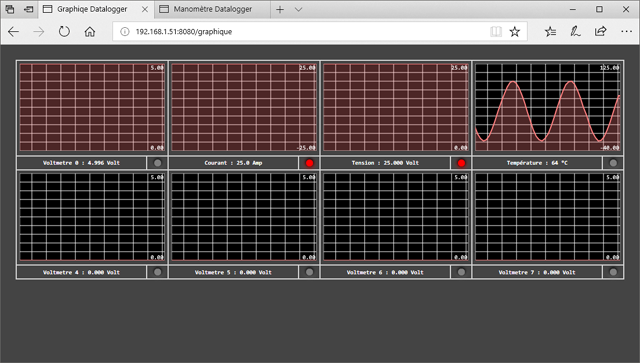
Task: Go back to the previous page
Action: tap(13, 31)
